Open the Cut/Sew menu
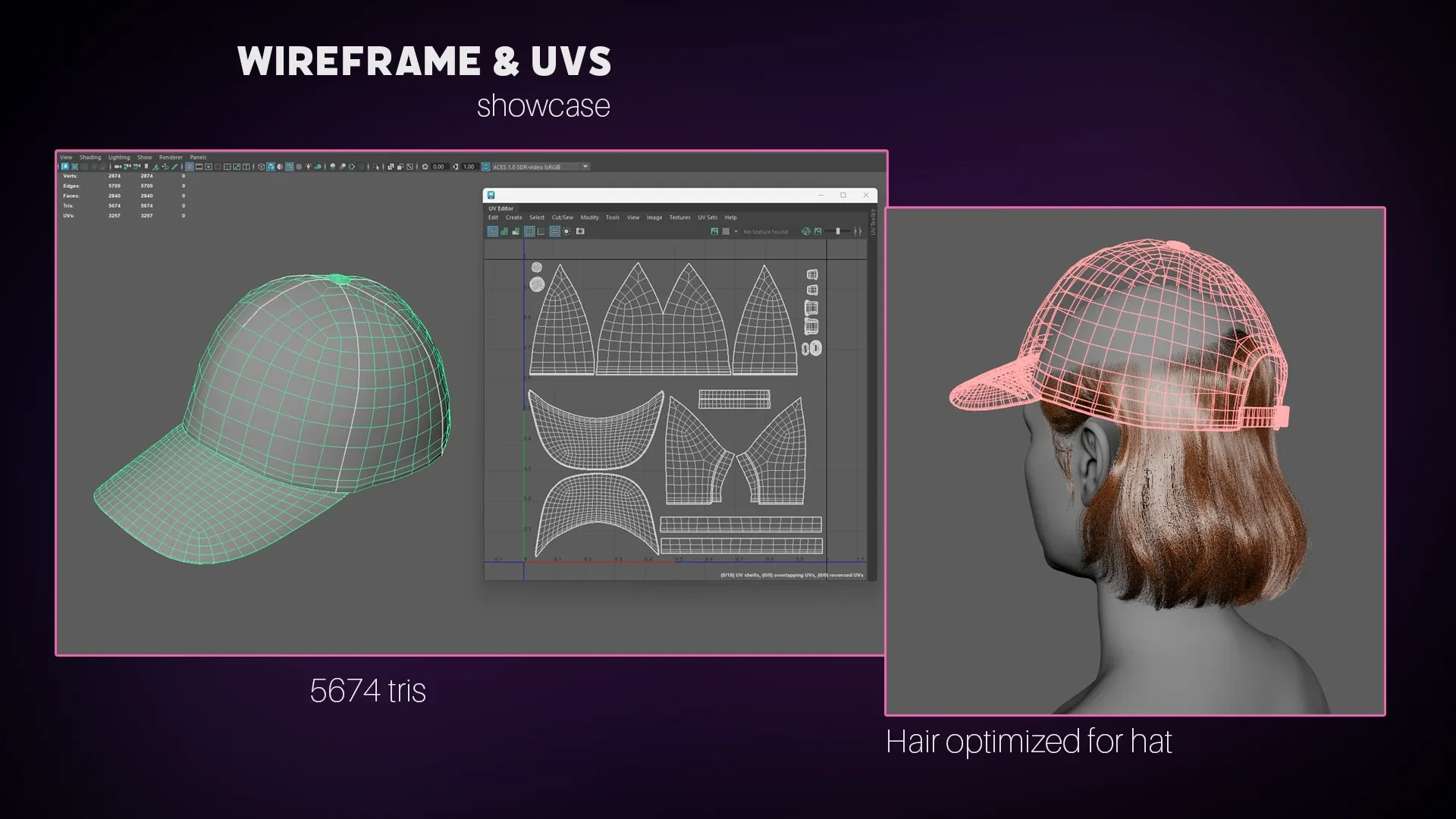Image resolution: width=1456 pixels, height=819 pixels. (563, 218)
